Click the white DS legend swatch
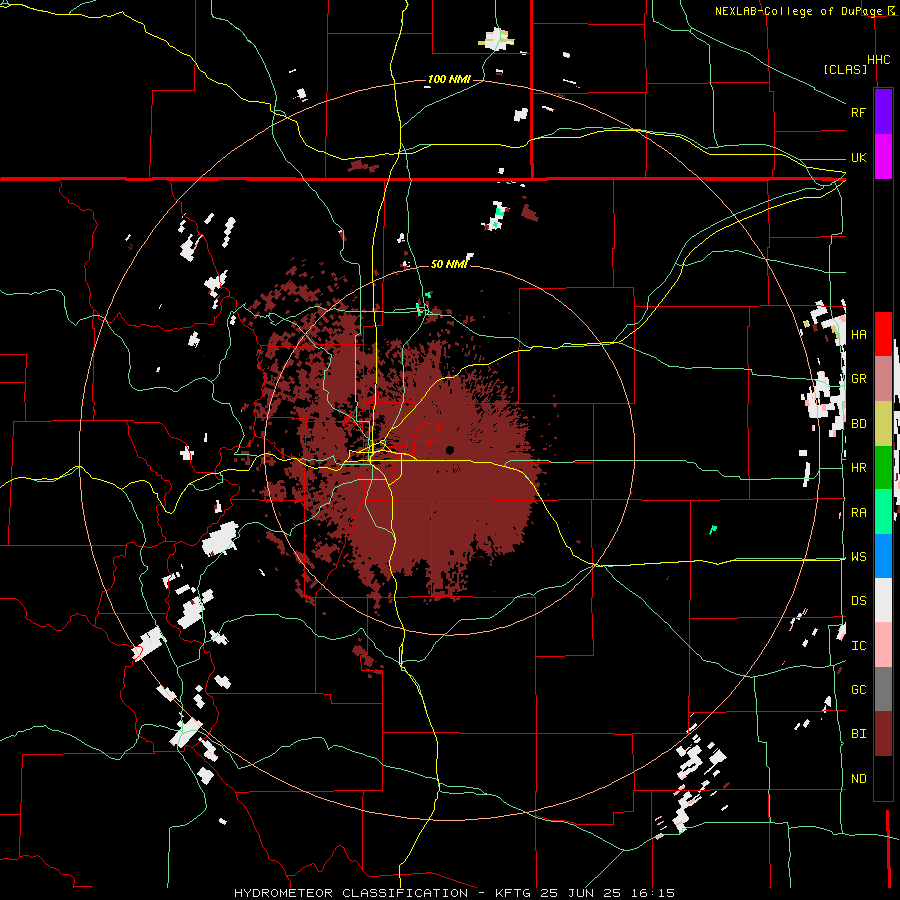 [x=883, y=600]
